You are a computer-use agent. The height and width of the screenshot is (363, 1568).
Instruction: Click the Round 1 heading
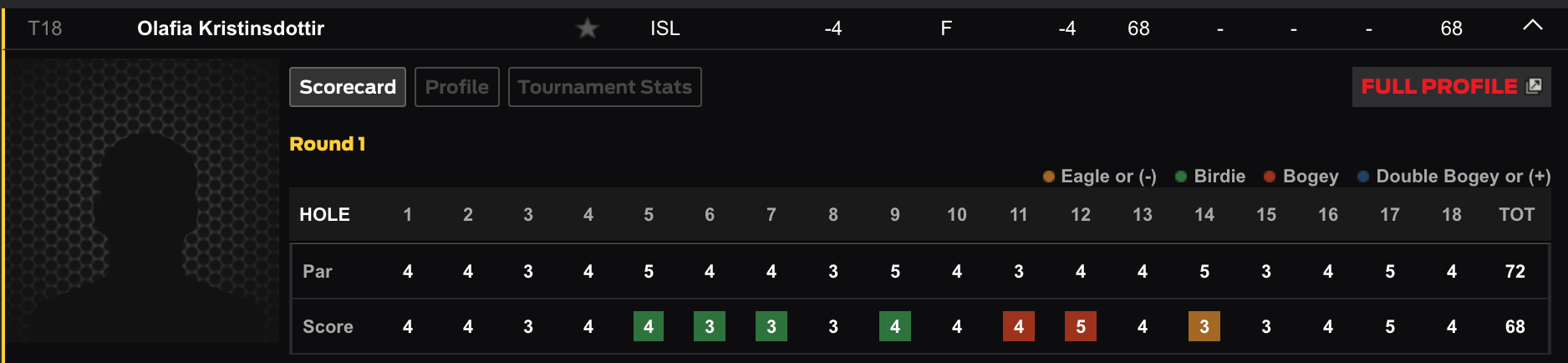click(x=328, y=144)
